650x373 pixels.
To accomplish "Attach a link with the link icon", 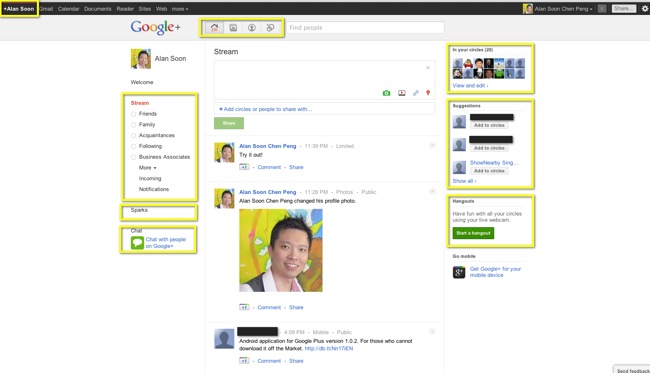I will click(x=416, y=93).
